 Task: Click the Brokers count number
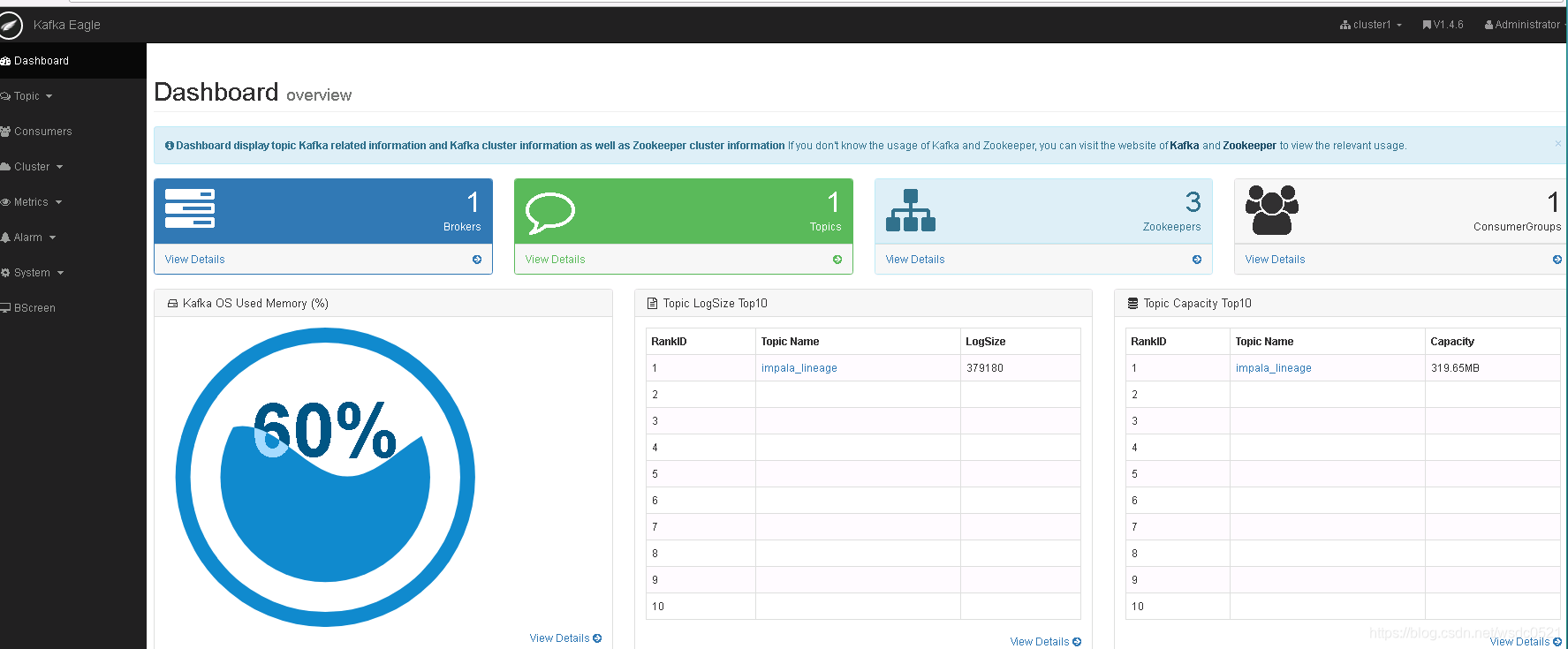point(473,202)
